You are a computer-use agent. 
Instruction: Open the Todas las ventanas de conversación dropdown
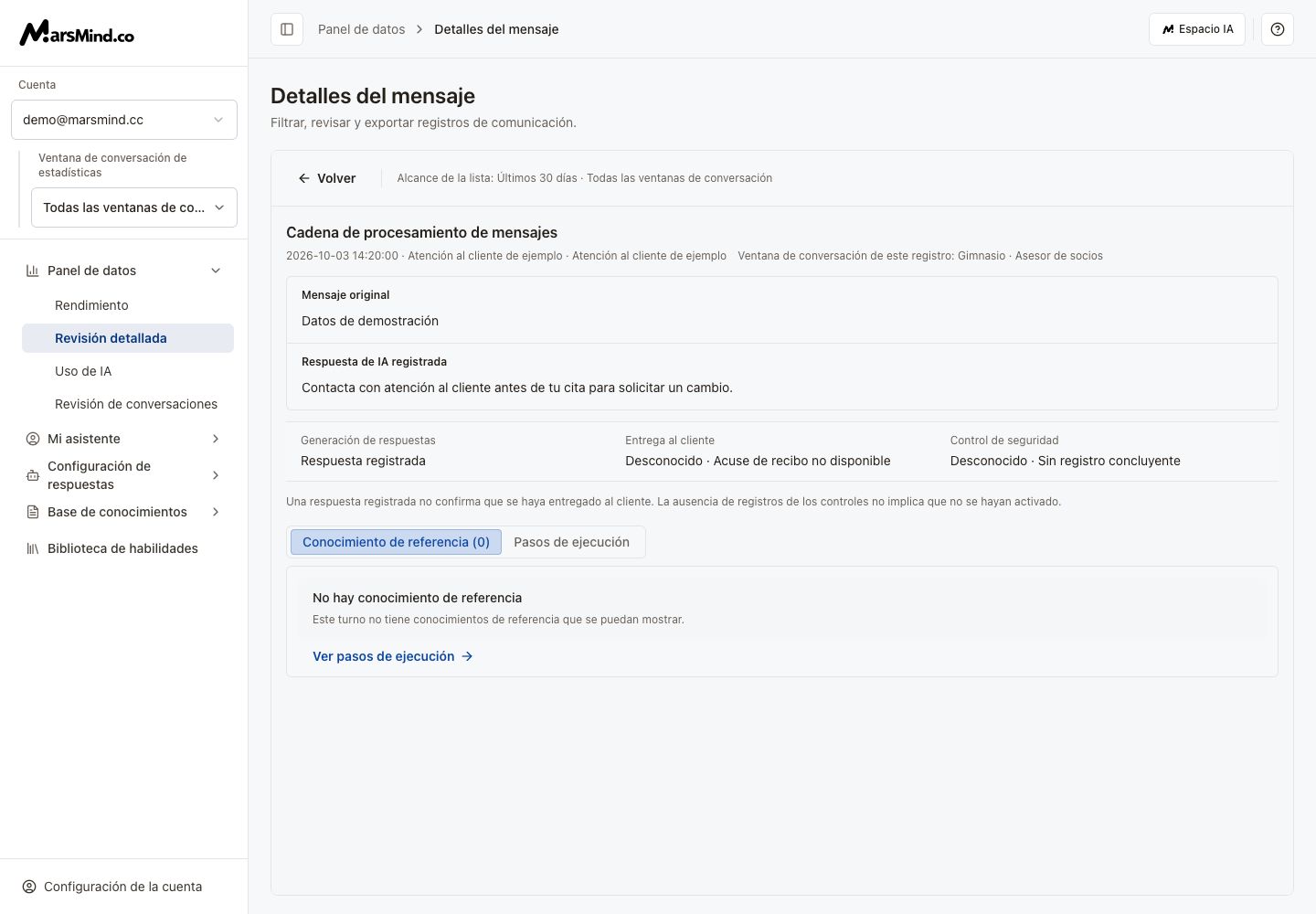coord(134,207)
